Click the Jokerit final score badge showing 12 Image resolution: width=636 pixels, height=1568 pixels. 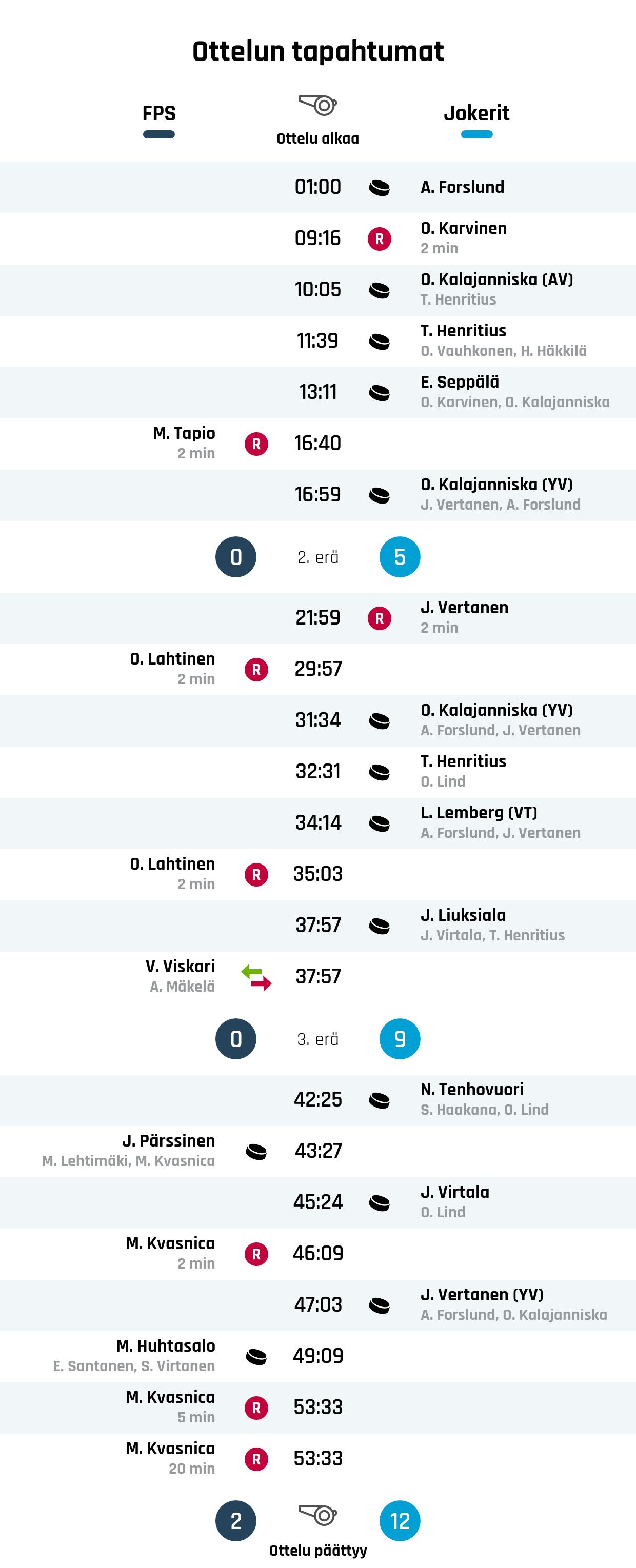tap(400, 1520)
